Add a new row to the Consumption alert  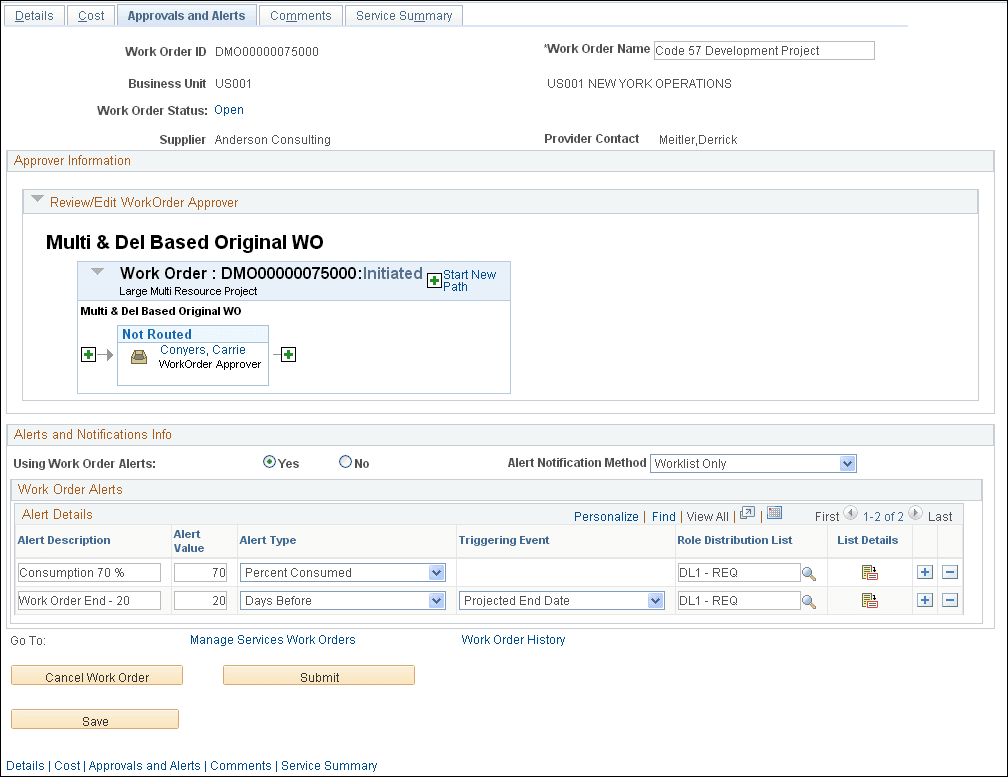point(924,572)
